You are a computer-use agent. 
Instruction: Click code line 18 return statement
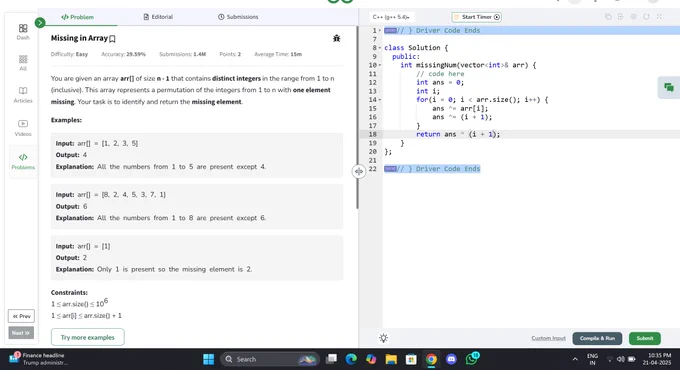pos(458,134)
